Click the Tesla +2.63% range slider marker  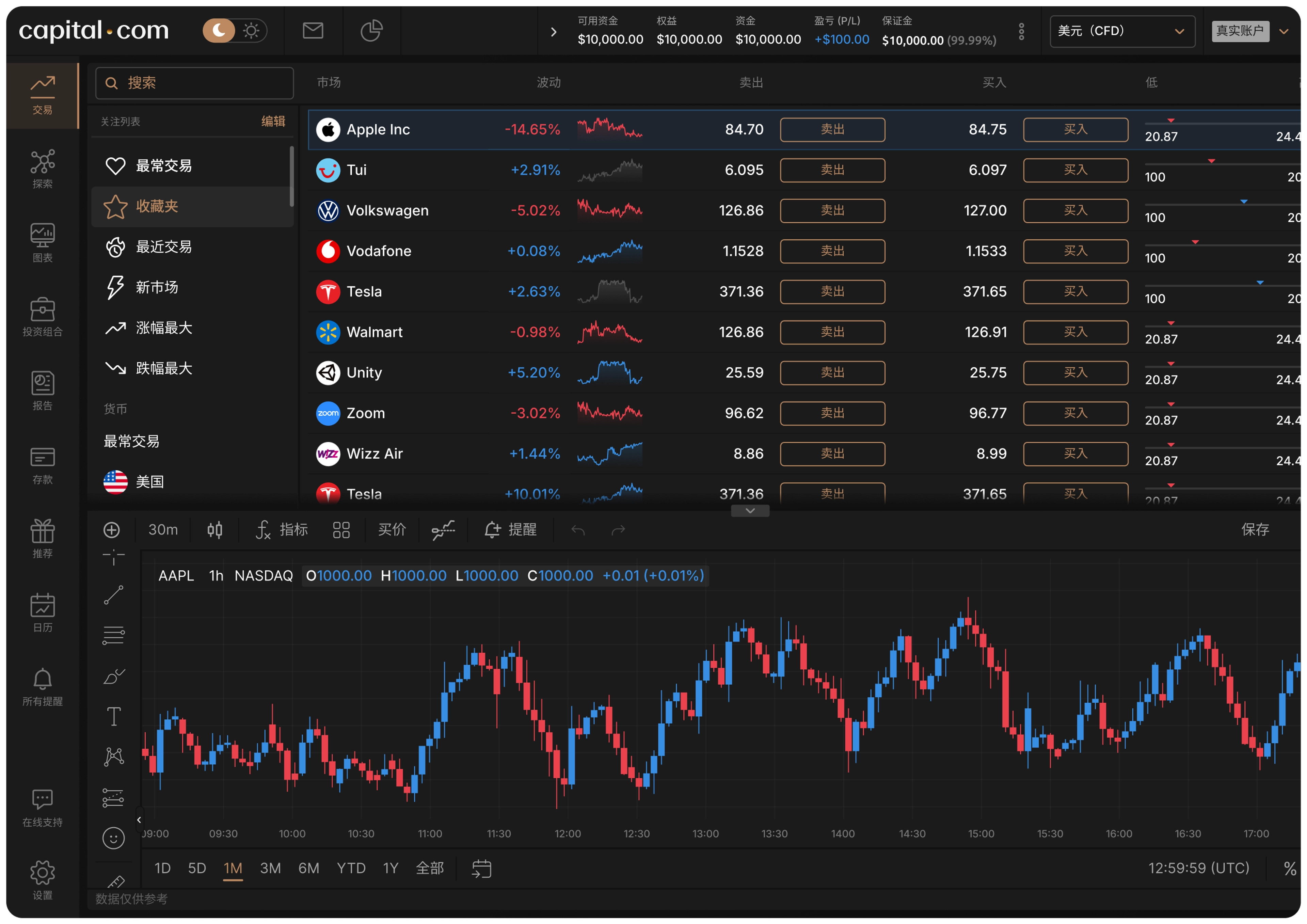point(1260,282)
